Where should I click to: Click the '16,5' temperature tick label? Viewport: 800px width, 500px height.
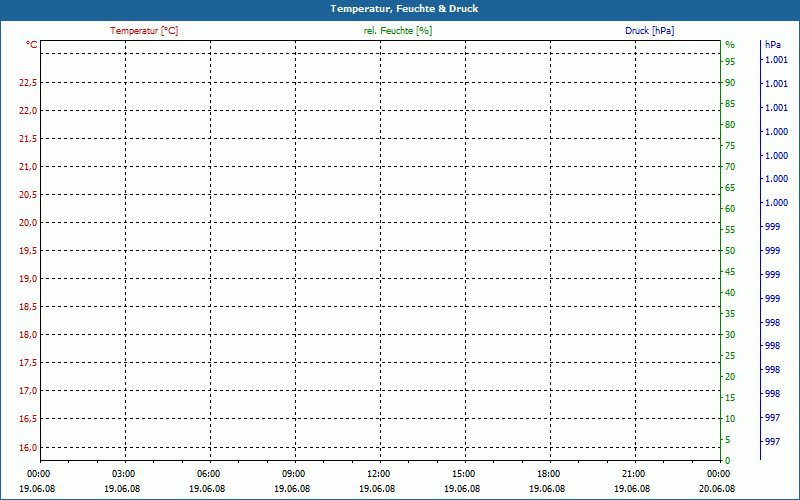coord(28,419)
